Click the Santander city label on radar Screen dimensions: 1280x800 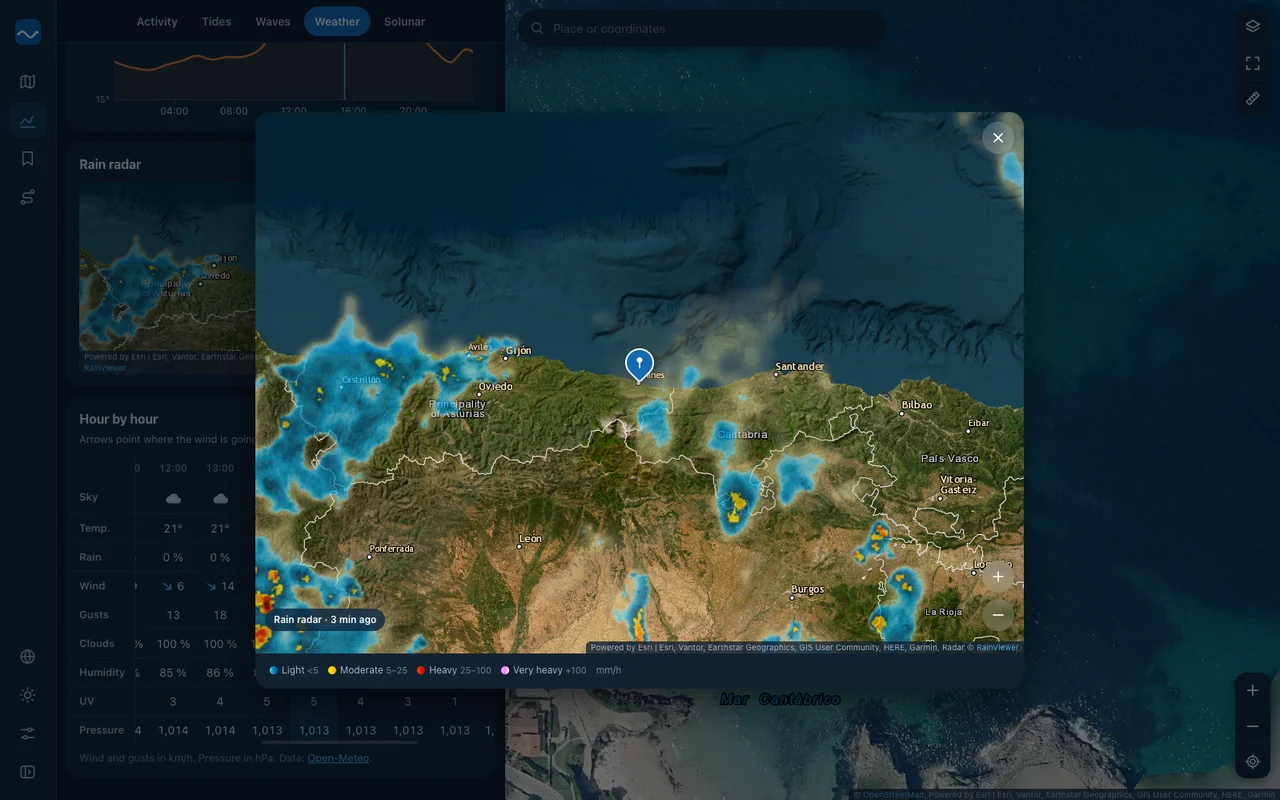(800, 367)
